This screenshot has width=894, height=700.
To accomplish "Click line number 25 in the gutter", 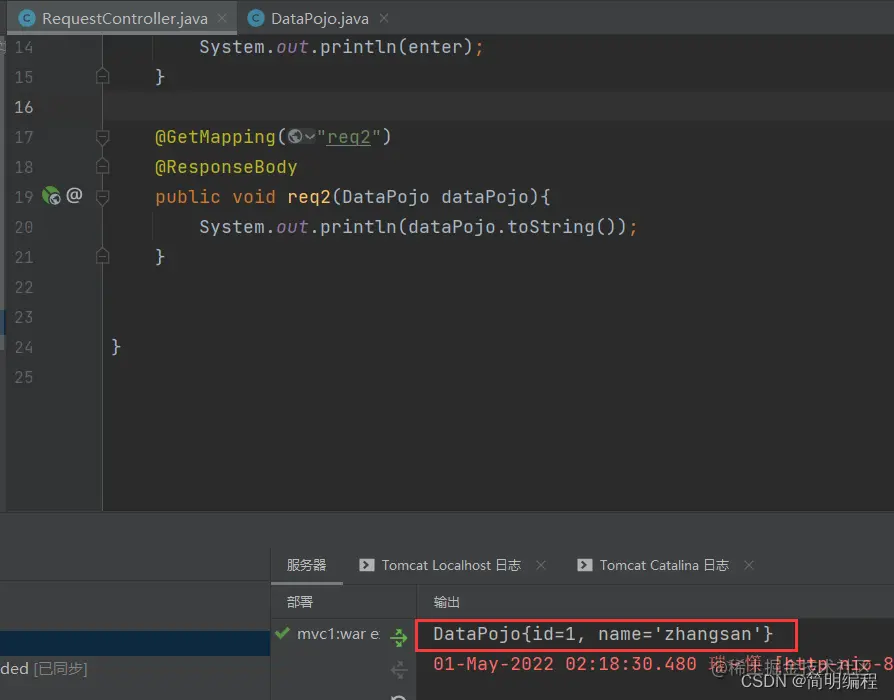I will click(x=23, y=377).
